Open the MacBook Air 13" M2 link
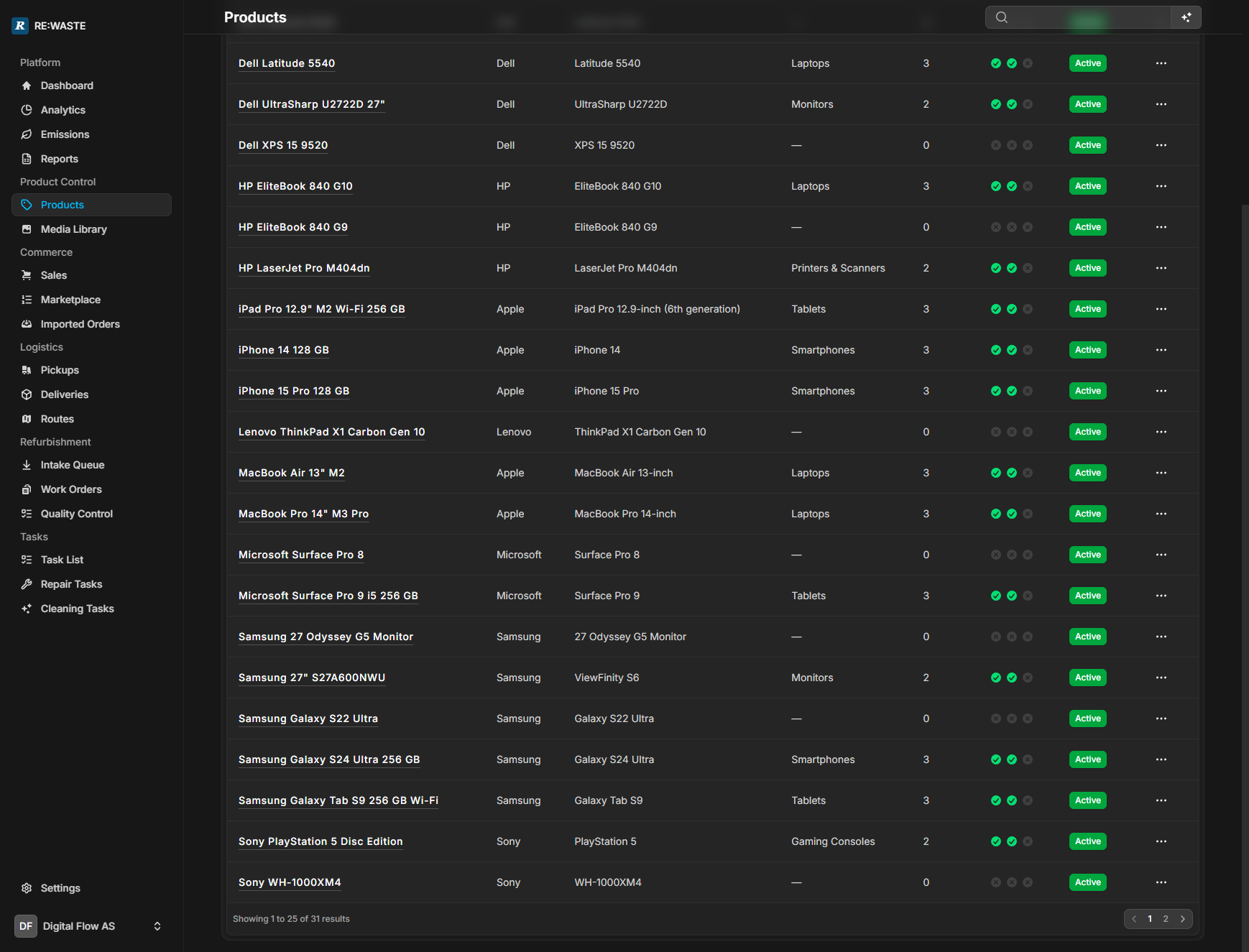Screen dimensions: 1249x952 click(x=292, y=473)
